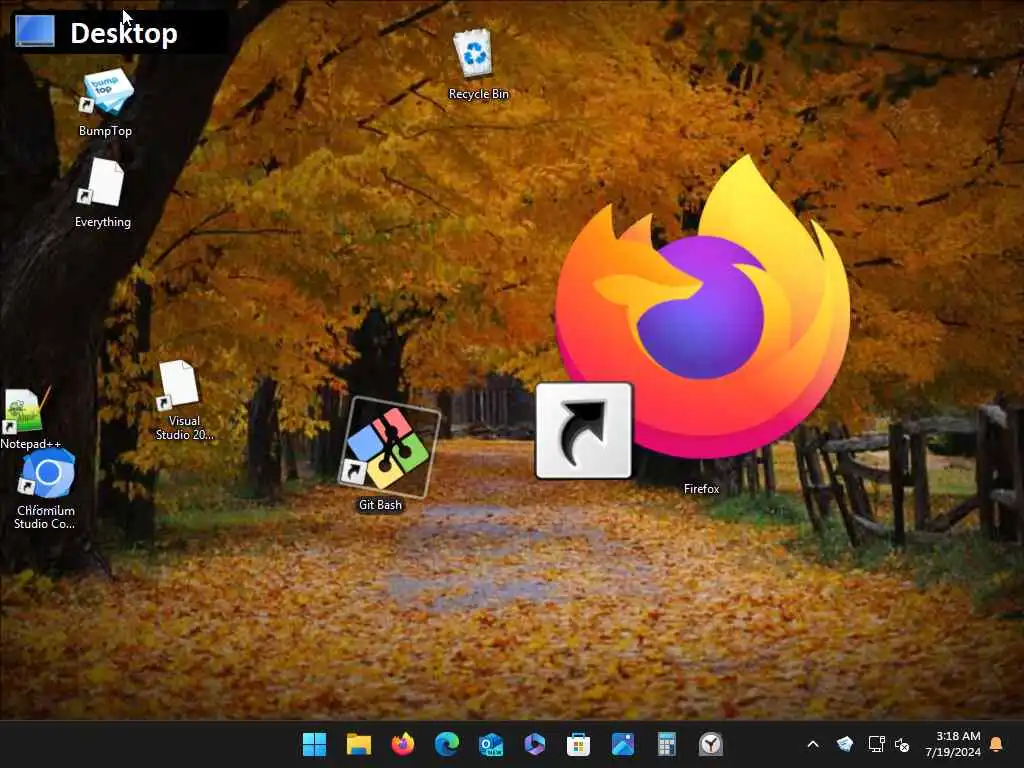Click the Recycle Bin text label
This screenshot has width=1024, height=768.
coord(478,94)
